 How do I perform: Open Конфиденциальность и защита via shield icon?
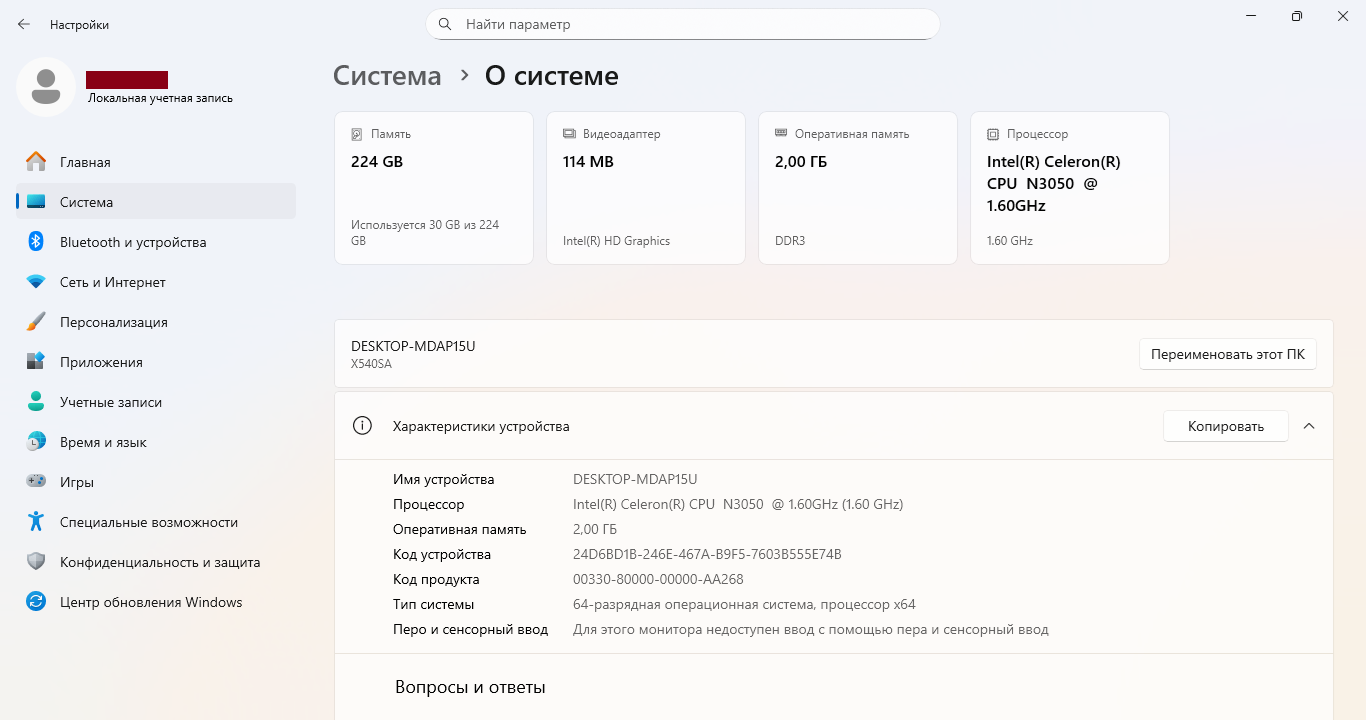click(x=36, y=562)
